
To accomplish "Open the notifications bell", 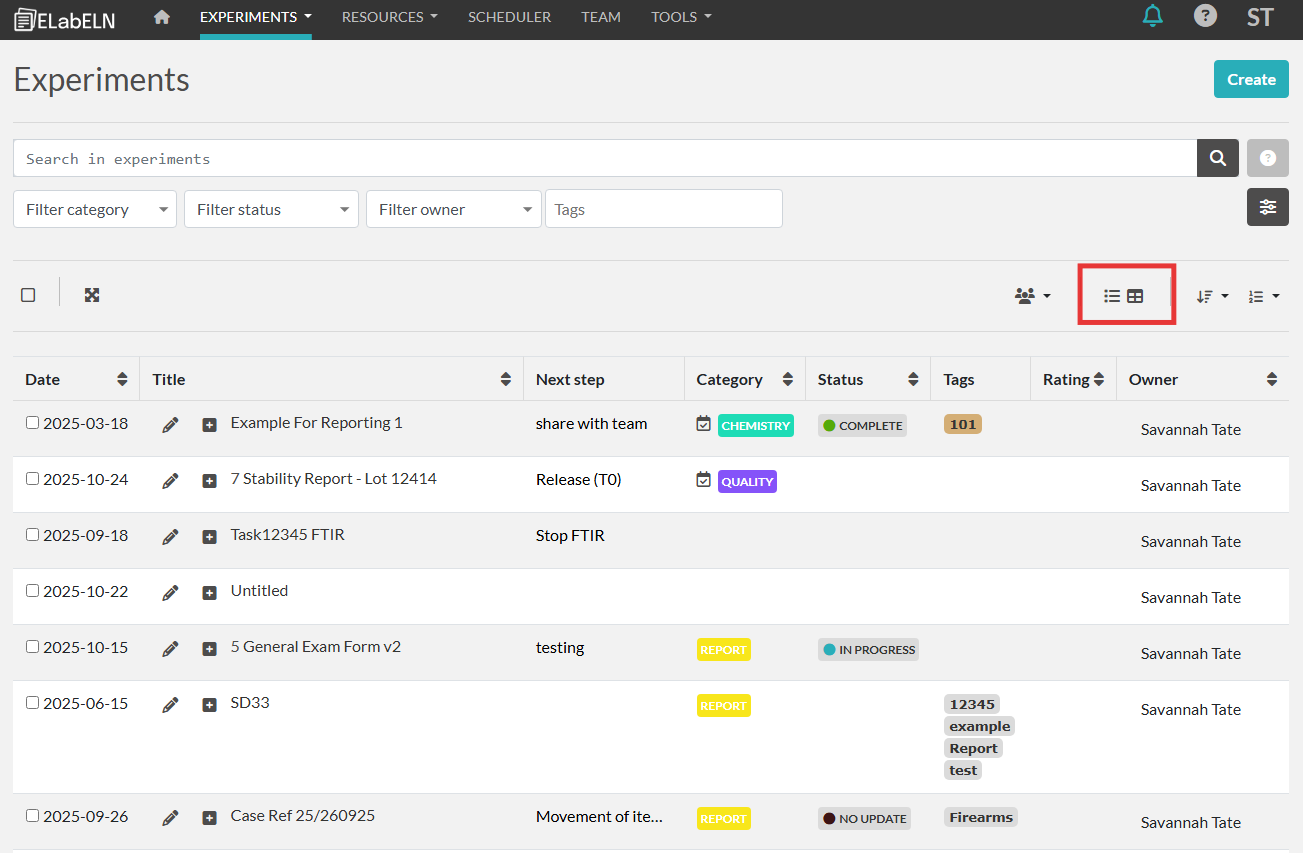I will coord(1153,16).
